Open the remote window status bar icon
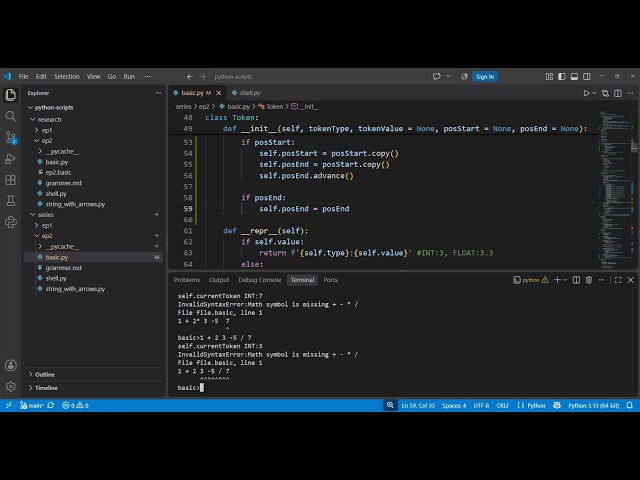Screen dimensions: 640x480 coord(9,405)
